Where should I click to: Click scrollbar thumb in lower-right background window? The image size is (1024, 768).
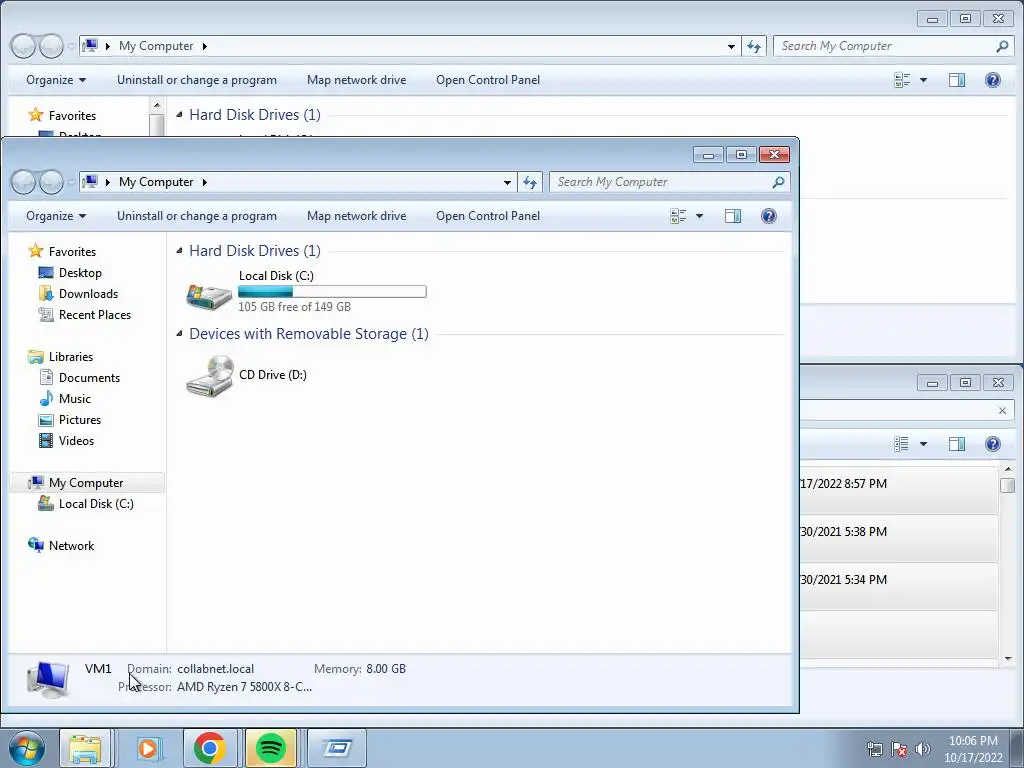(1008, 485)
